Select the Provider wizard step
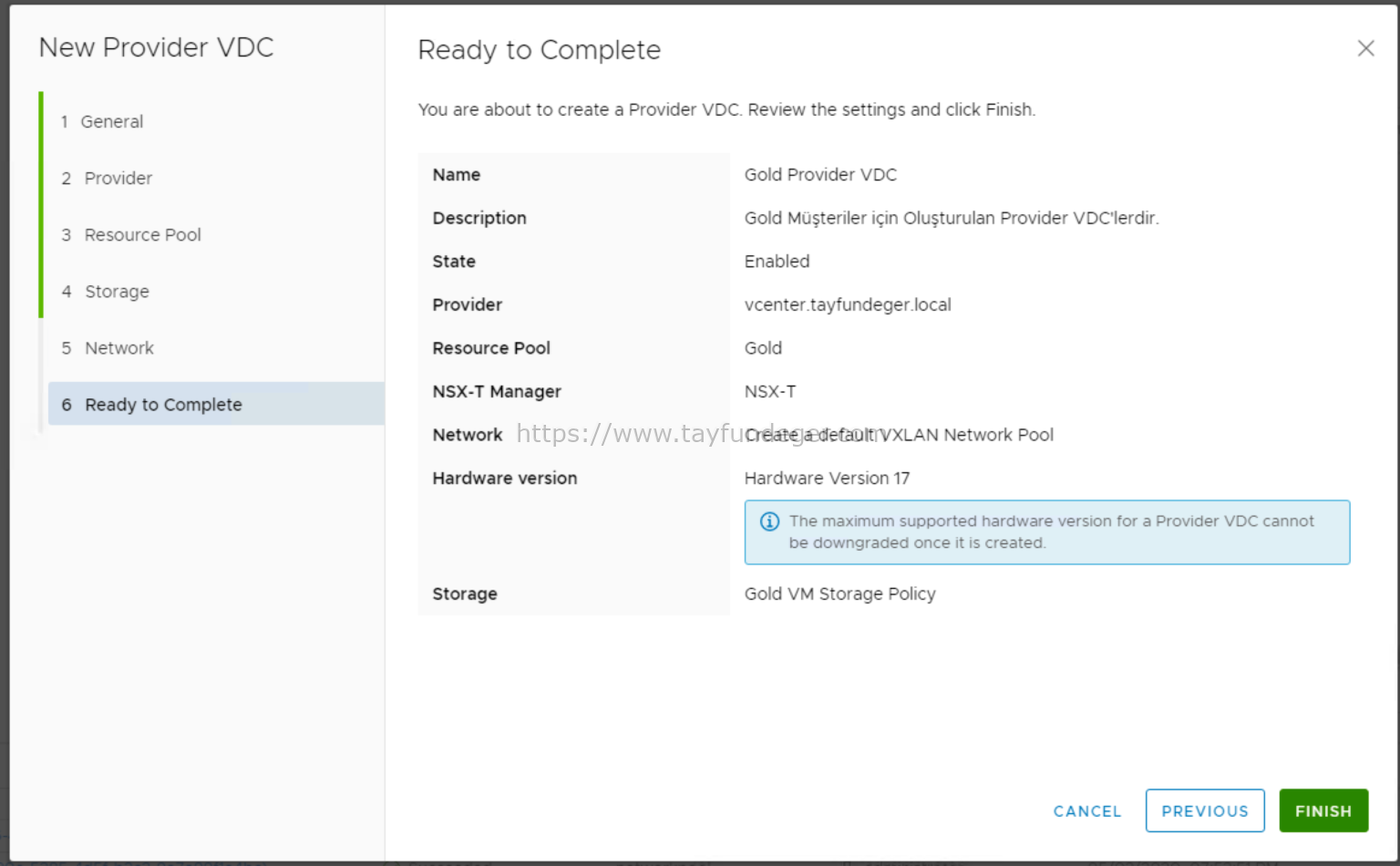1400x866 pixels. point(118,178)
